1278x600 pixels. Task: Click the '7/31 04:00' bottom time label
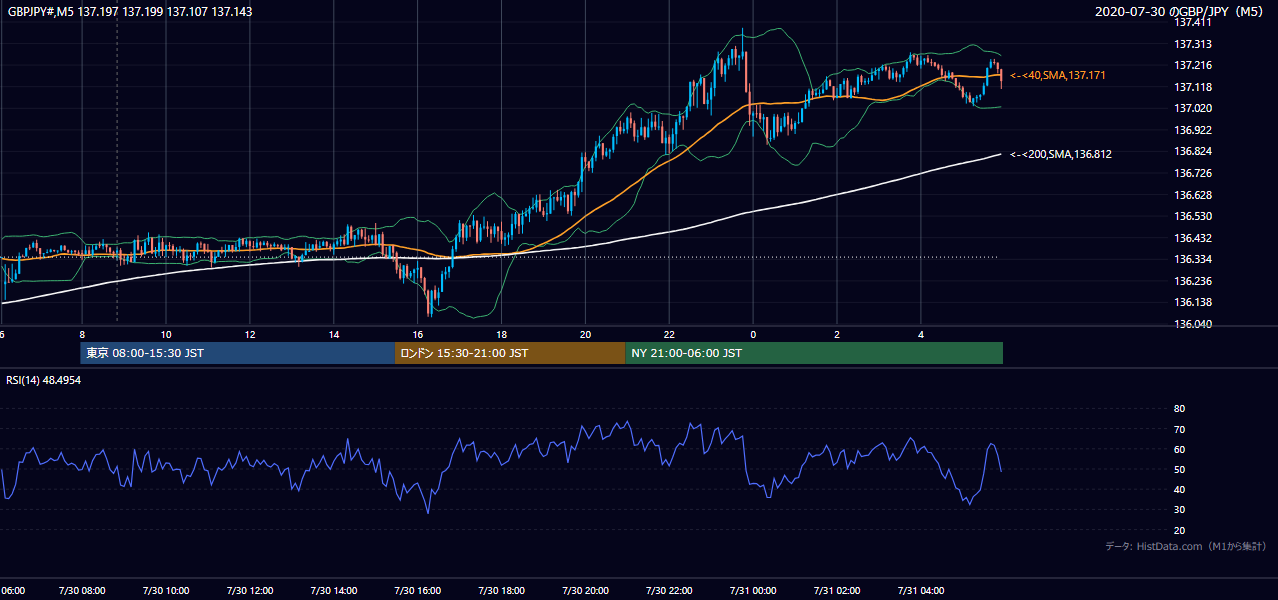(921, 591)
